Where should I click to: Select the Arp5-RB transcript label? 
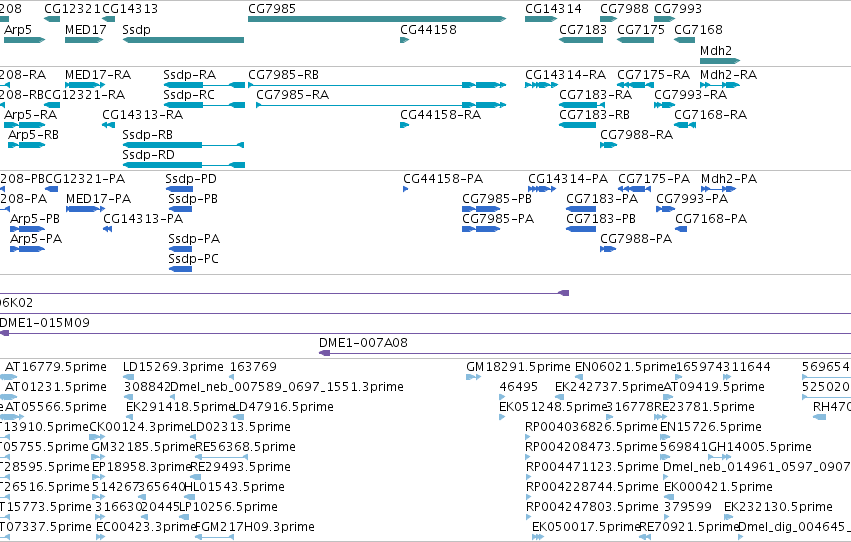(34, 135)
